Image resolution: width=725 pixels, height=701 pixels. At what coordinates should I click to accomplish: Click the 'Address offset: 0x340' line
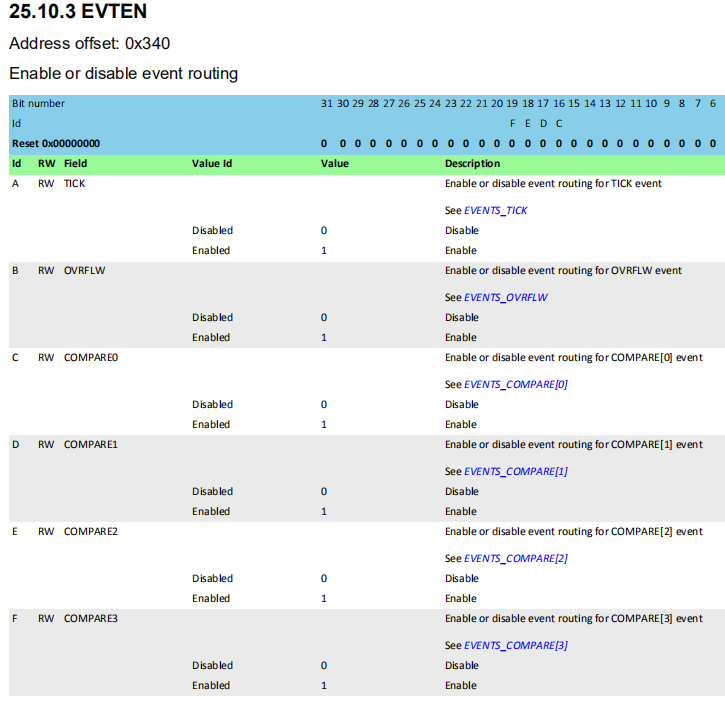[x=89, y=43]
